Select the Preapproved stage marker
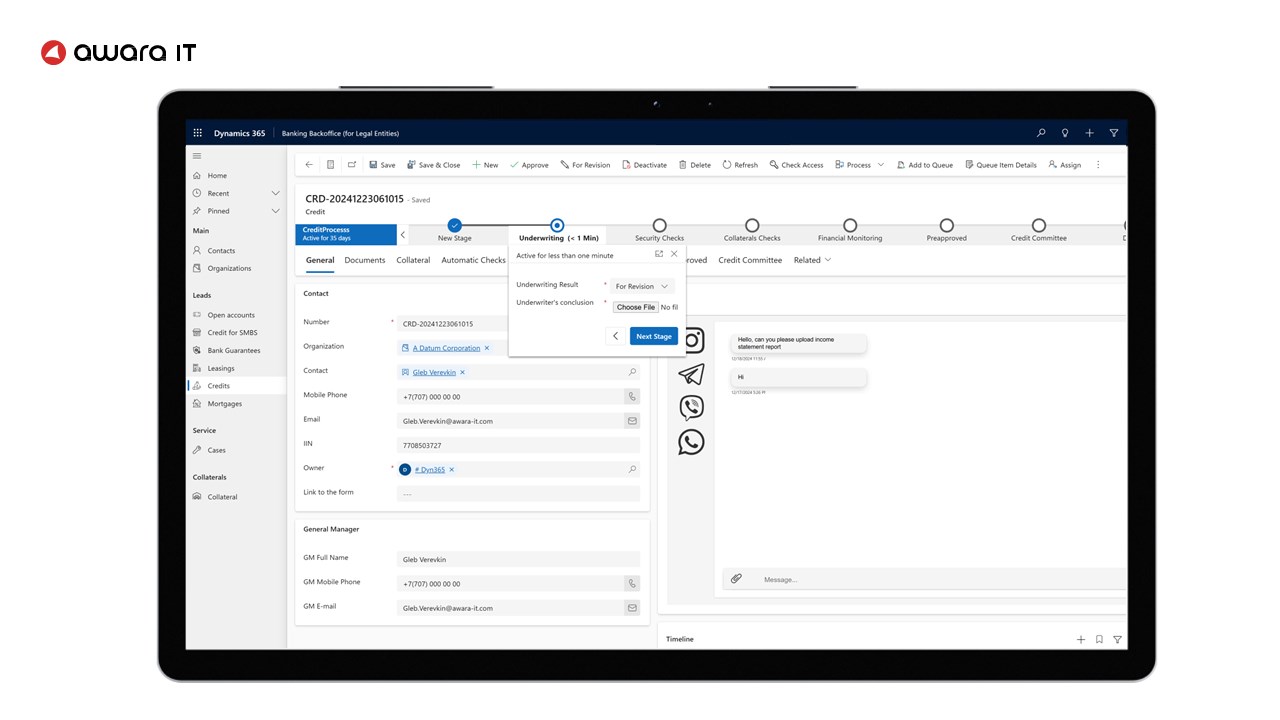The width and height of the screenshot is (1280, 720). [946, 226]
